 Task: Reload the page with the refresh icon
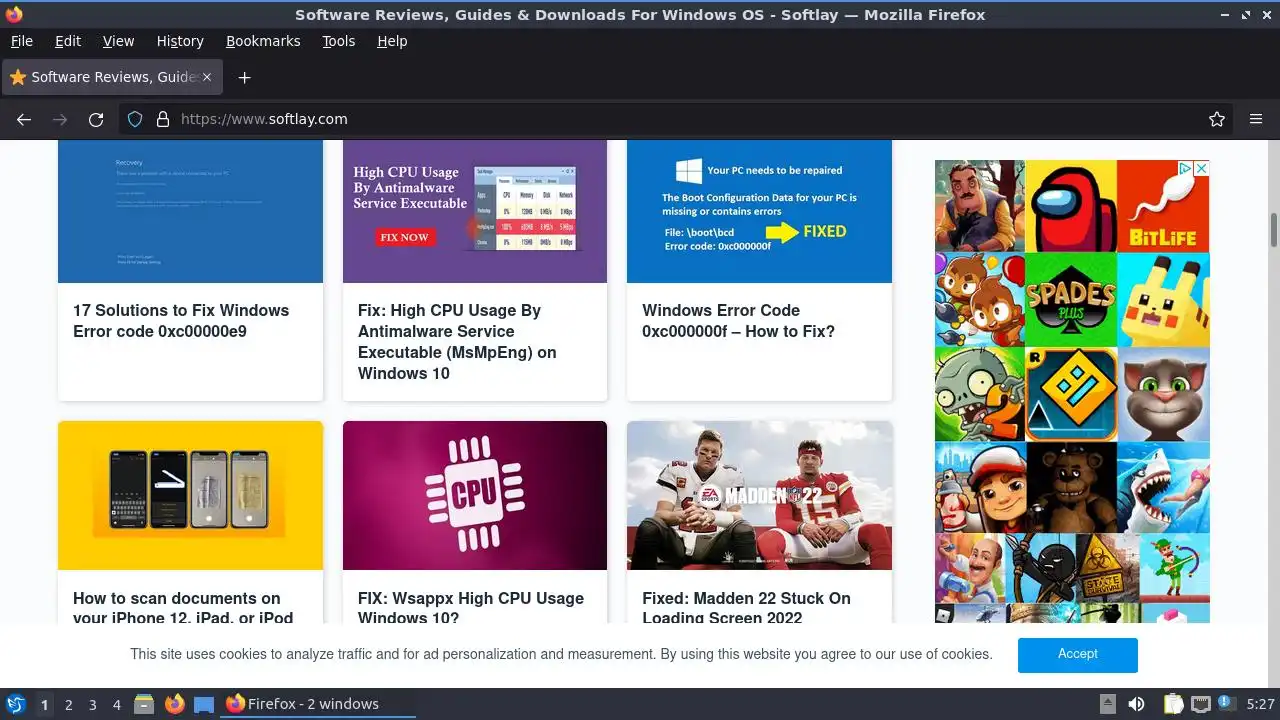click(x=96, y=119)
